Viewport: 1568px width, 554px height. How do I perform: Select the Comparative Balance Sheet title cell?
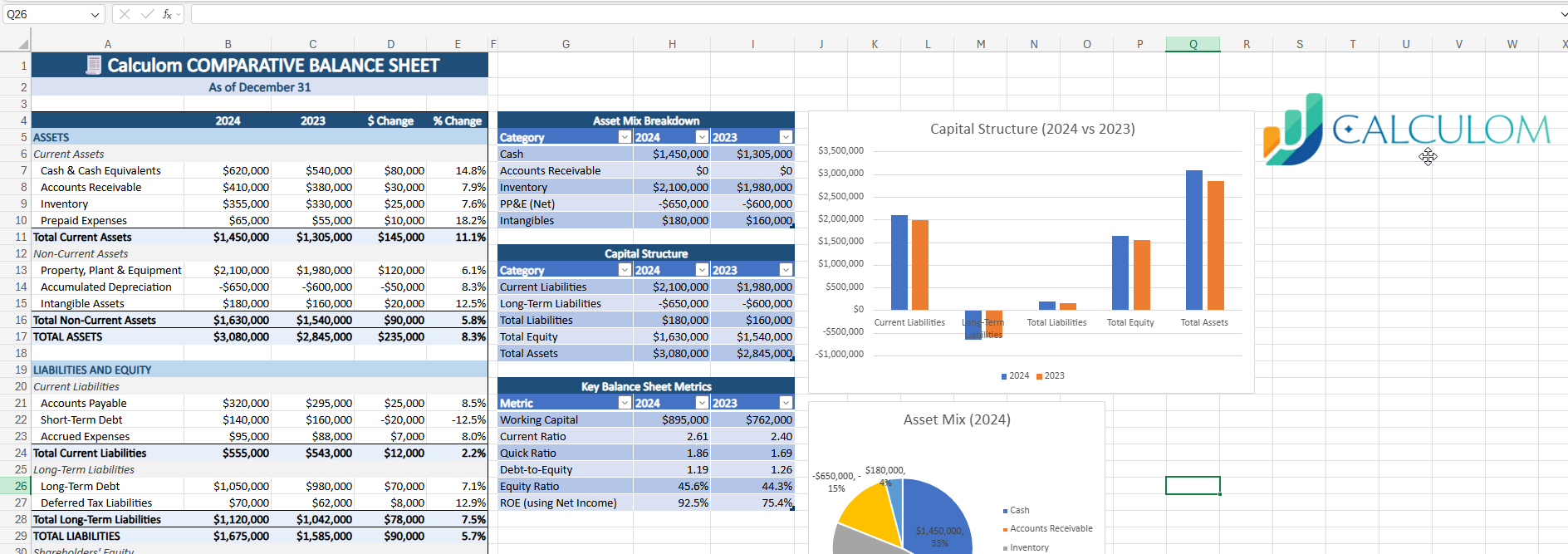[x=260, y=65]
